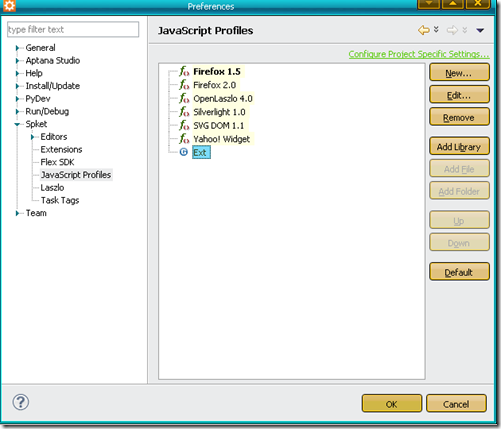
Task: Select the OpenLaszlo 4.0 profile name
Action: [223, 98]
